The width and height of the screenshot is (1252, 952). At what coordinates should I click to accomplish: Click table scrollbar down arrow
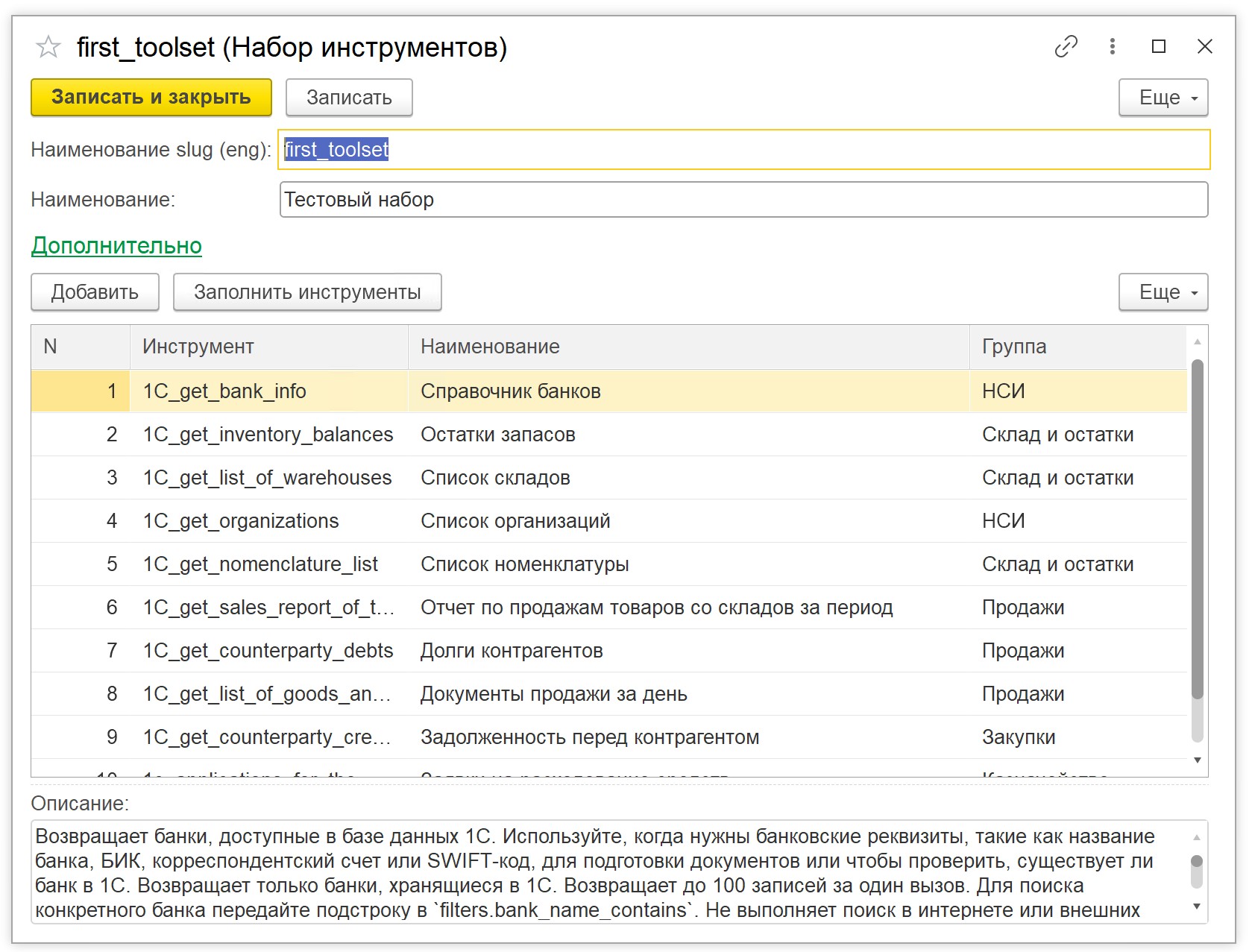tap(1197, 760)
